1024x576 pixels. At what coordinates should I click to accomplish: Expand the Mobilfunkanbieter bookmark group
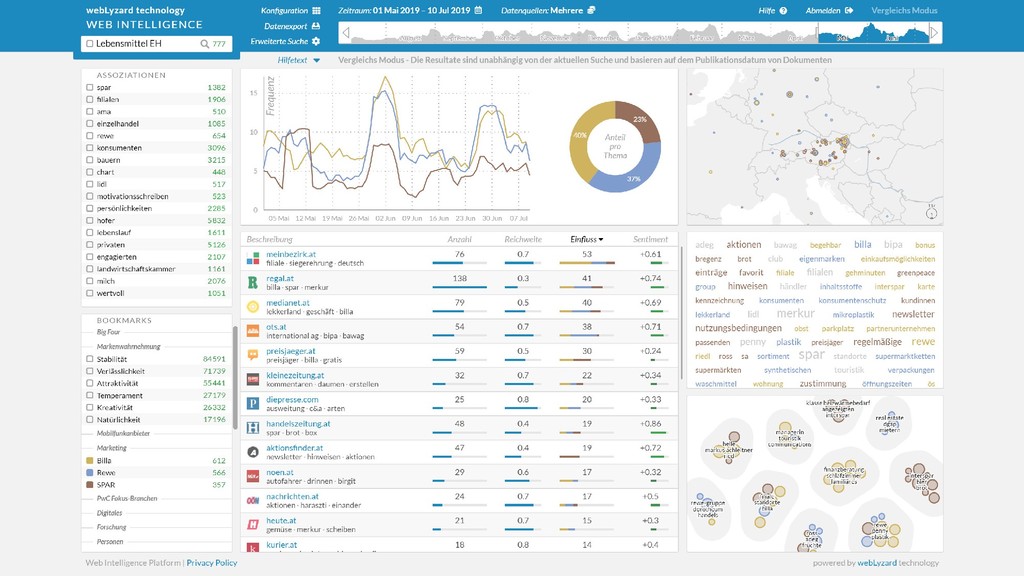click(123, 434)
